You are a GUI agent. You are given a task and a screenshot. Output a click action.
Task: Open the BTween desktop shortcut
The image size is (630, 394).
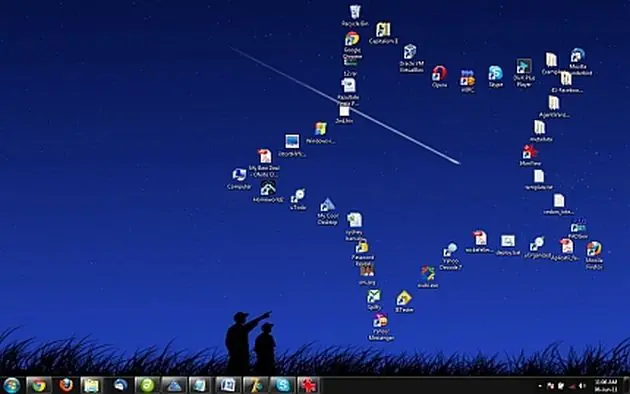pos(404,298)
